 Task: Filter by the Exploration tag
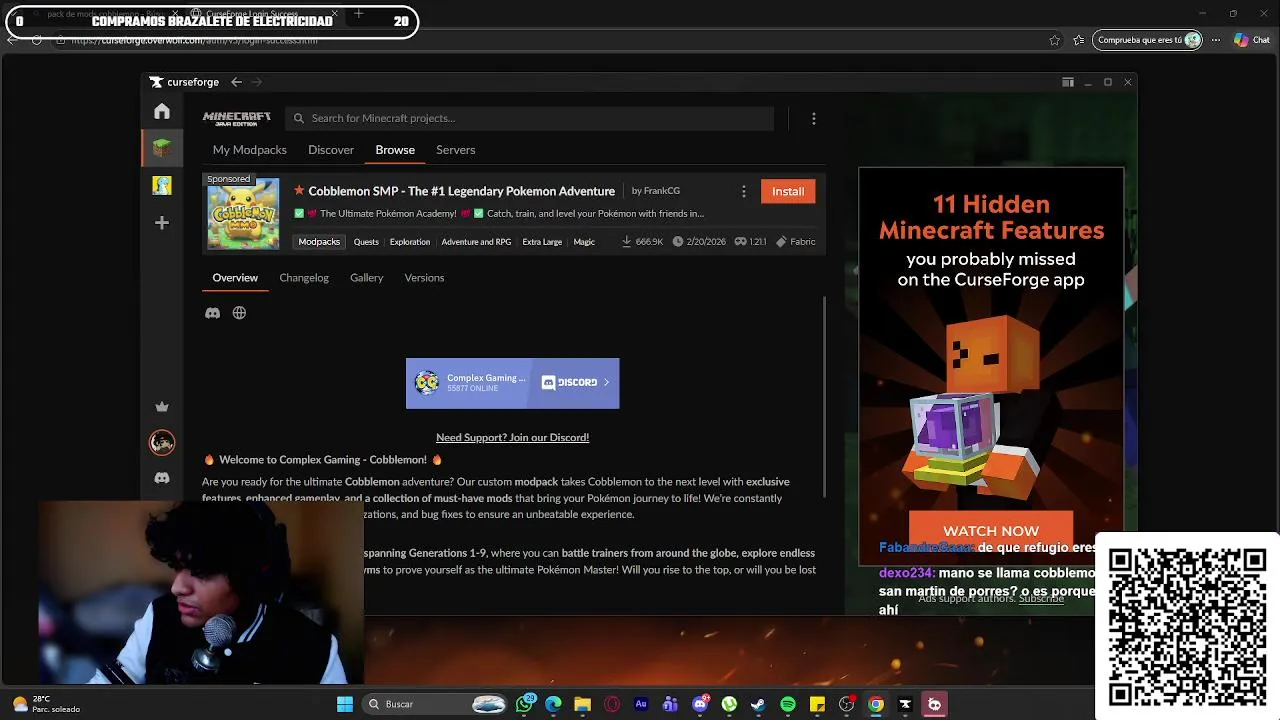tap(410, 242)
